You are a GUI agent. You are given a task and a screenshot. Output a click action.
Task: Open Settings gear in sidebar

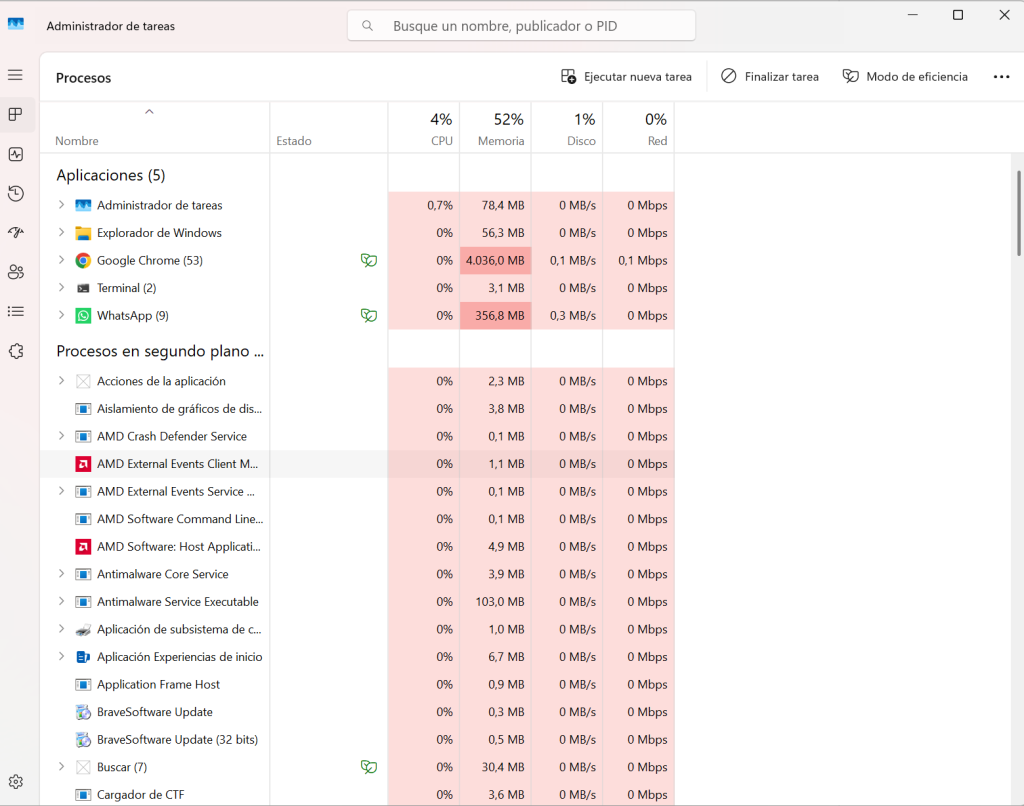(x=16, y=782)
